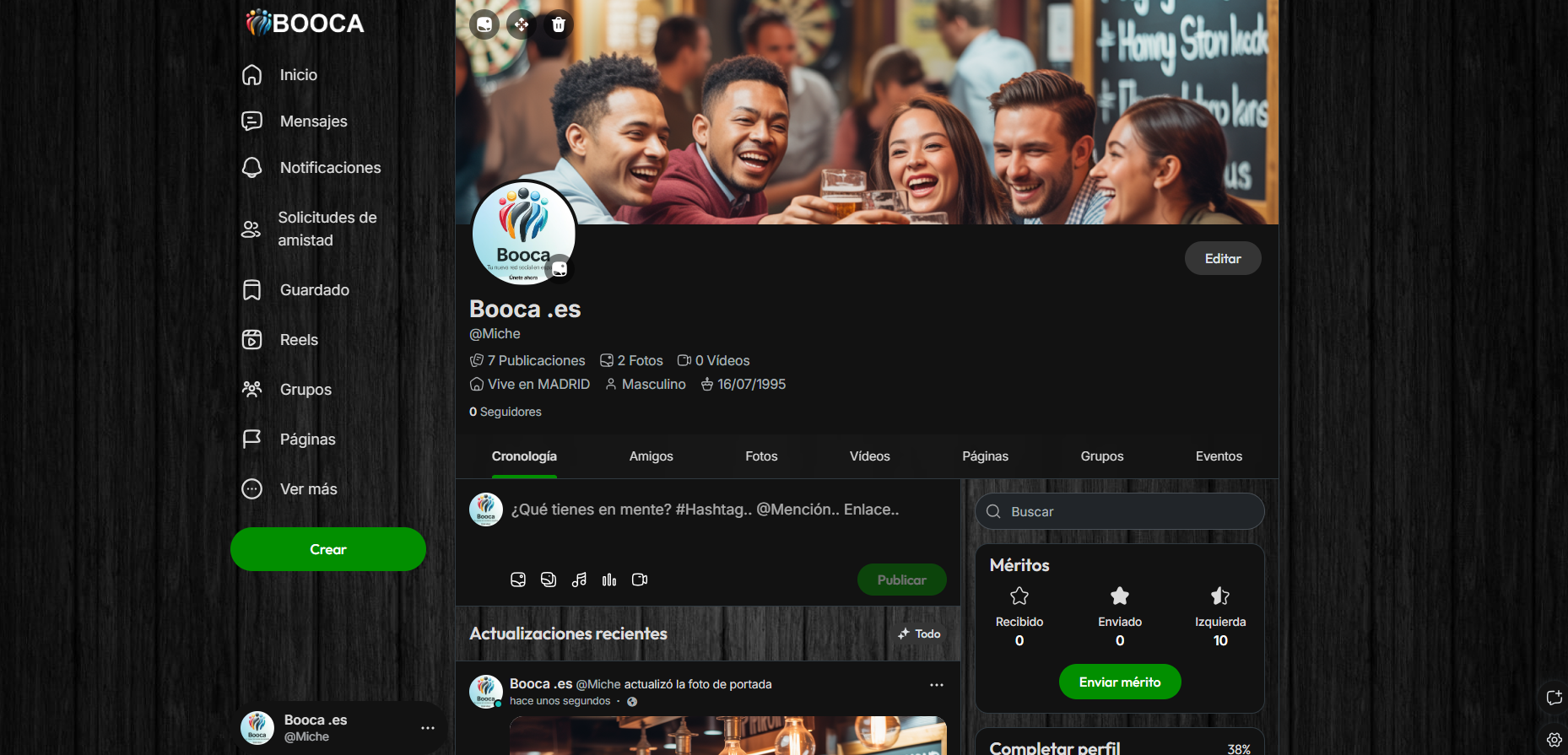This screenshot has height=755, width=1568.
Task: Click the Editar profile button
Action: point(1222,259)
